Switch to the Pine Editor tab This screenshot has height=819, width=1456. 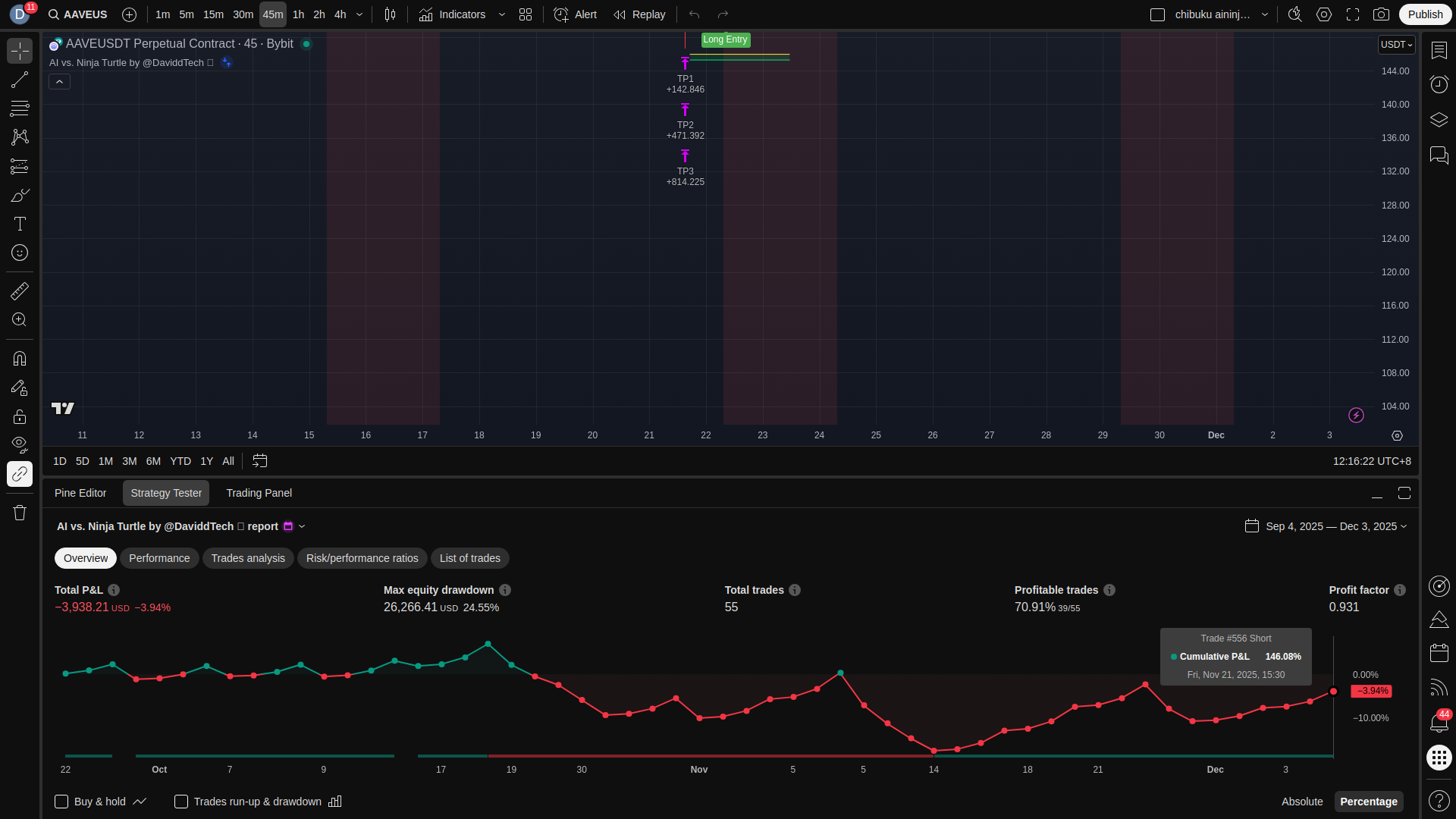pyautogui.click(x=80, y=493)
